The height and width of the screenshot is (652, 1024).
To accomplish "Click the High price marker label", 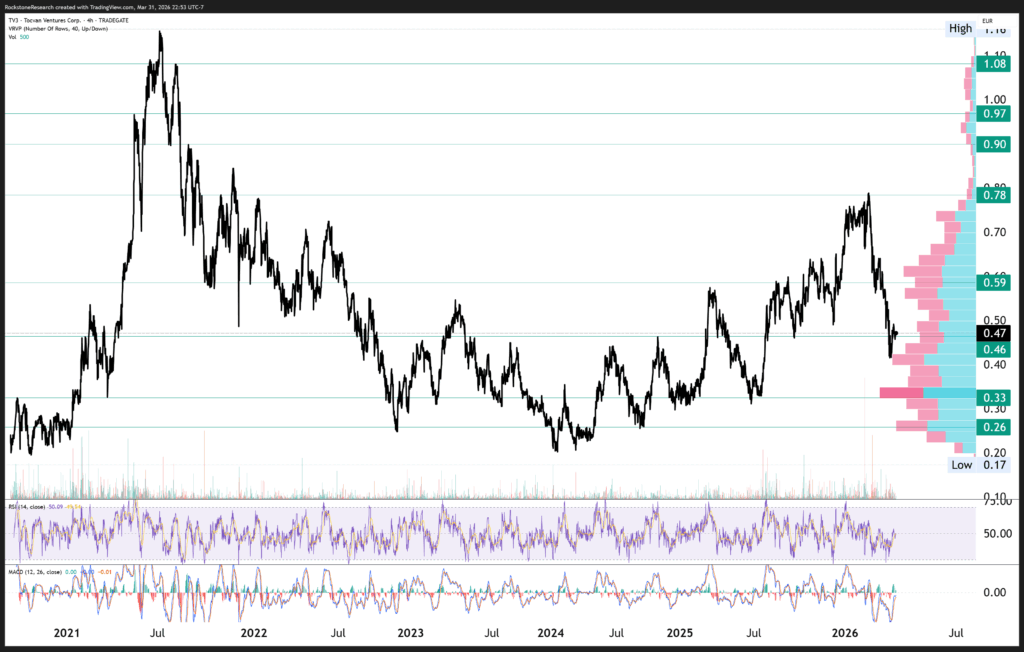I will (x=960, y=29).
